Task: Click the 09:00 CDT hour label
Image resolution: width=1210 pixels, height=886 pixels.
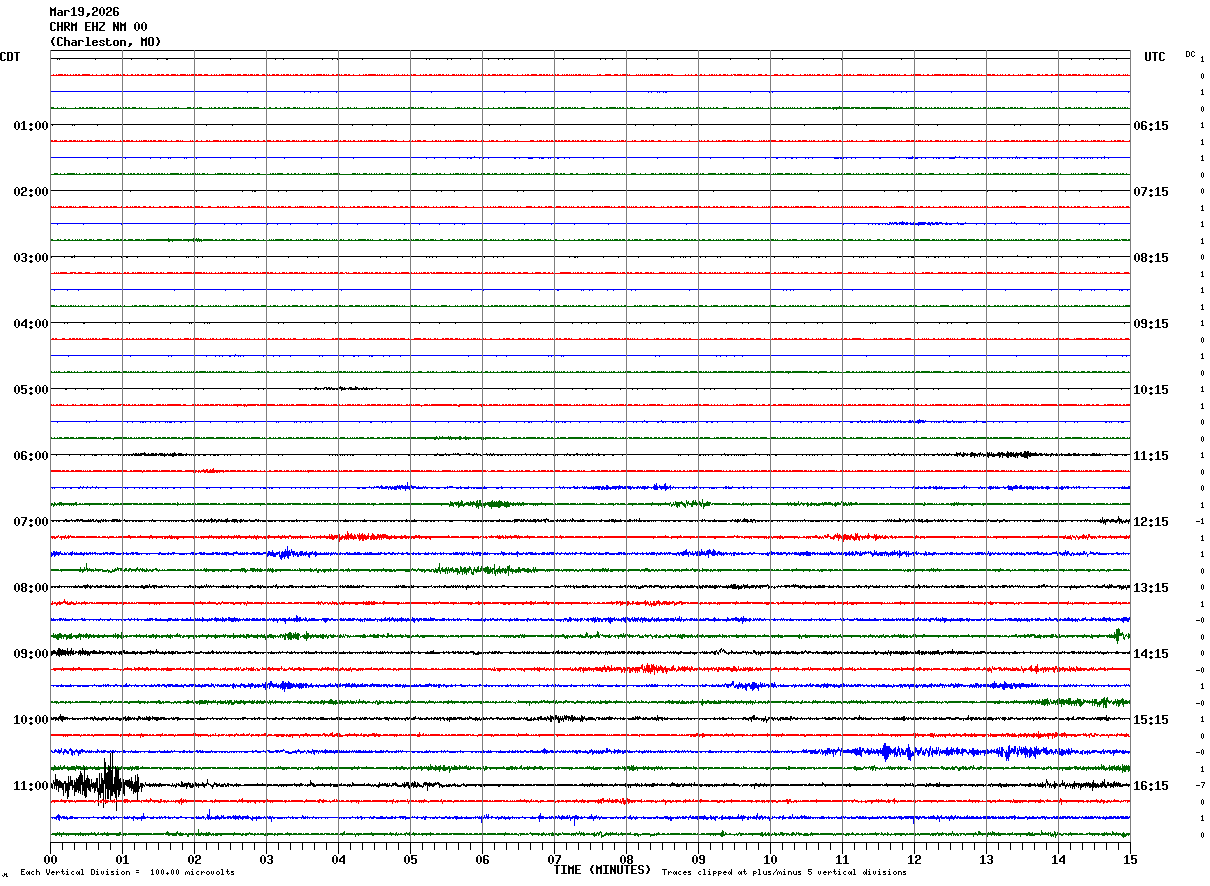Action: coord(31,654)
